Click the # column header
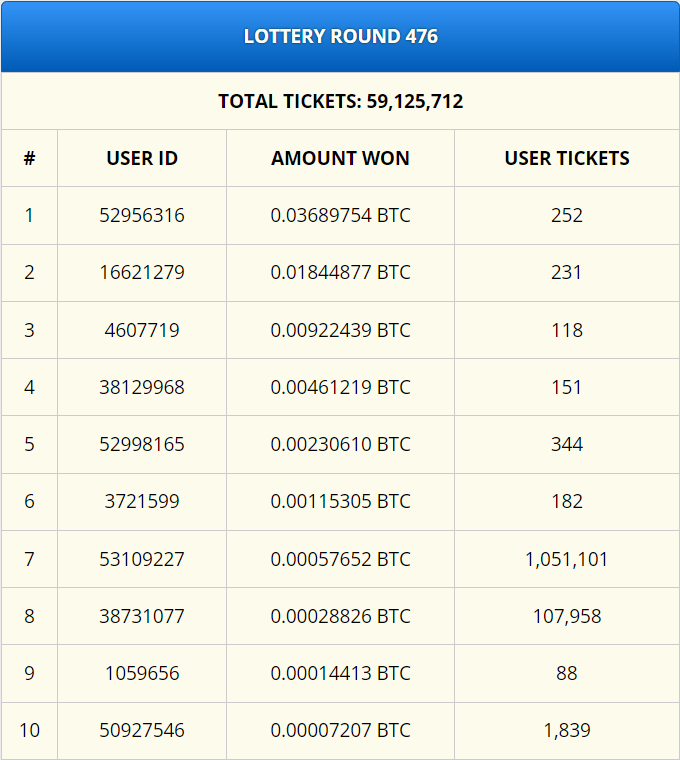Viewport: 680px width, 760px height. point(29,158)
